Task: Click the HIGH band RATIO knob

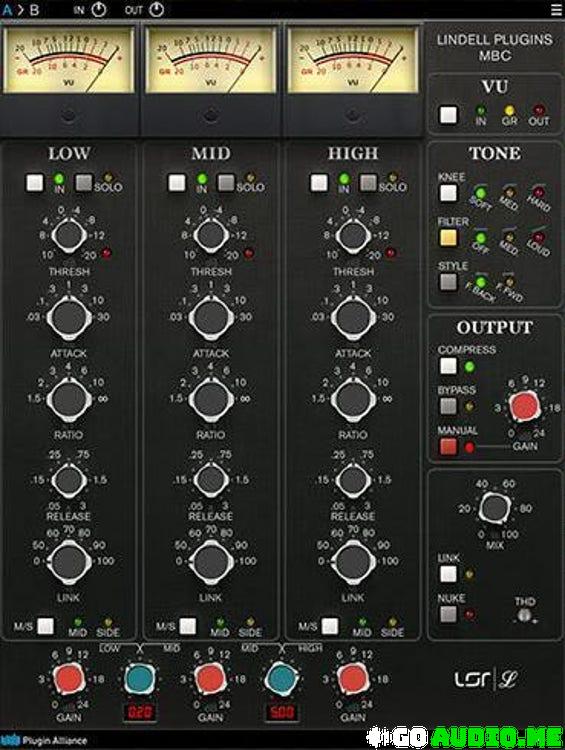Action: pos(353,399)
